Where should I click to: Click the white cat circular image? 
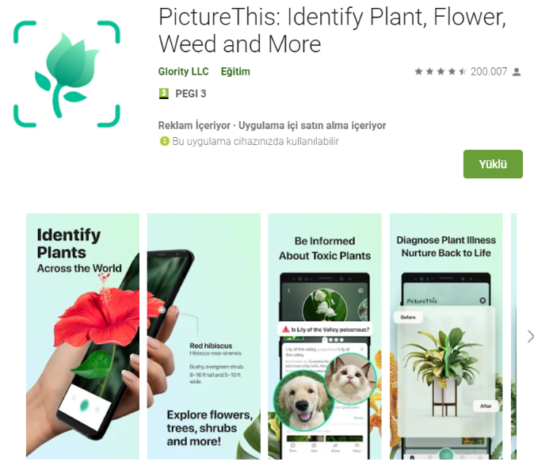(x=350, y=378)
